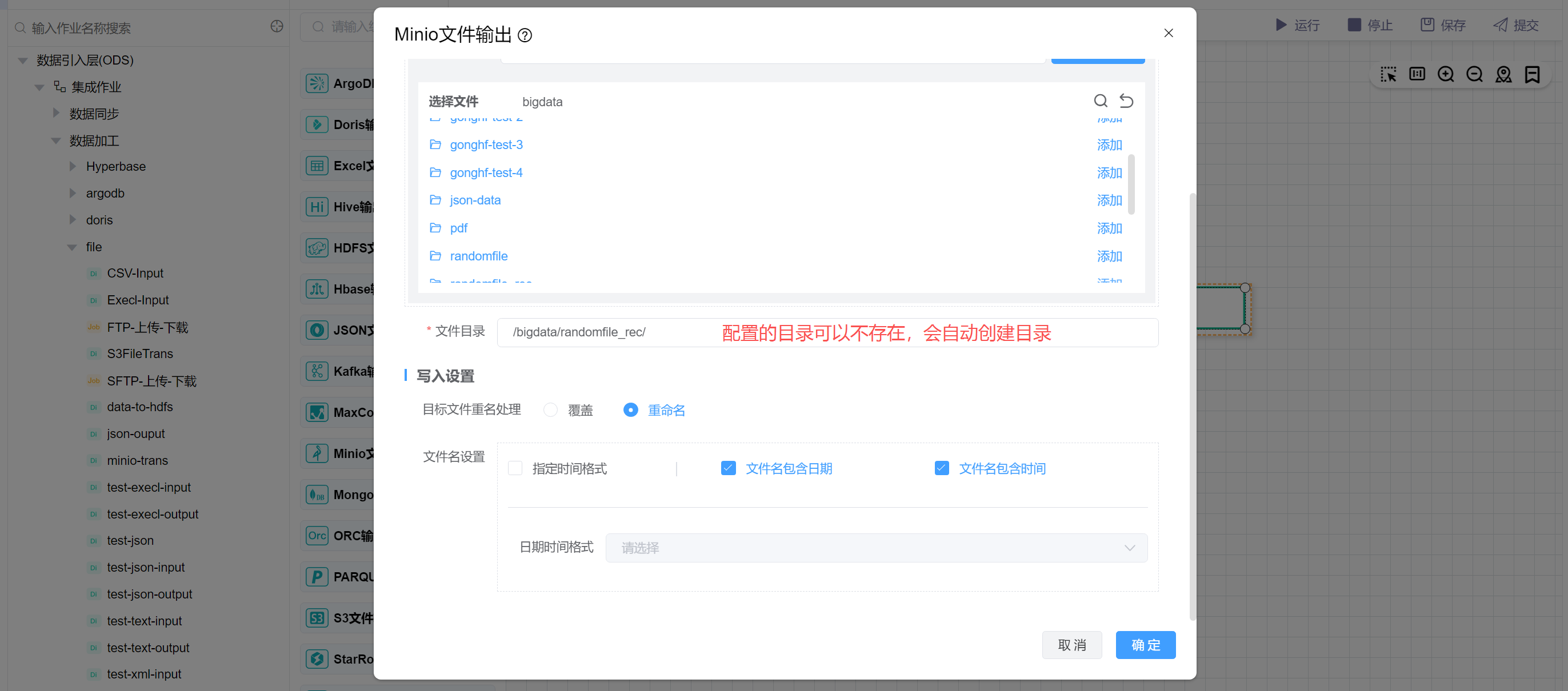The height and width of the screenshot is (691, 1568).
Task: Click the help icon next to Minio文件输出
Action: (x=524, y=35)
